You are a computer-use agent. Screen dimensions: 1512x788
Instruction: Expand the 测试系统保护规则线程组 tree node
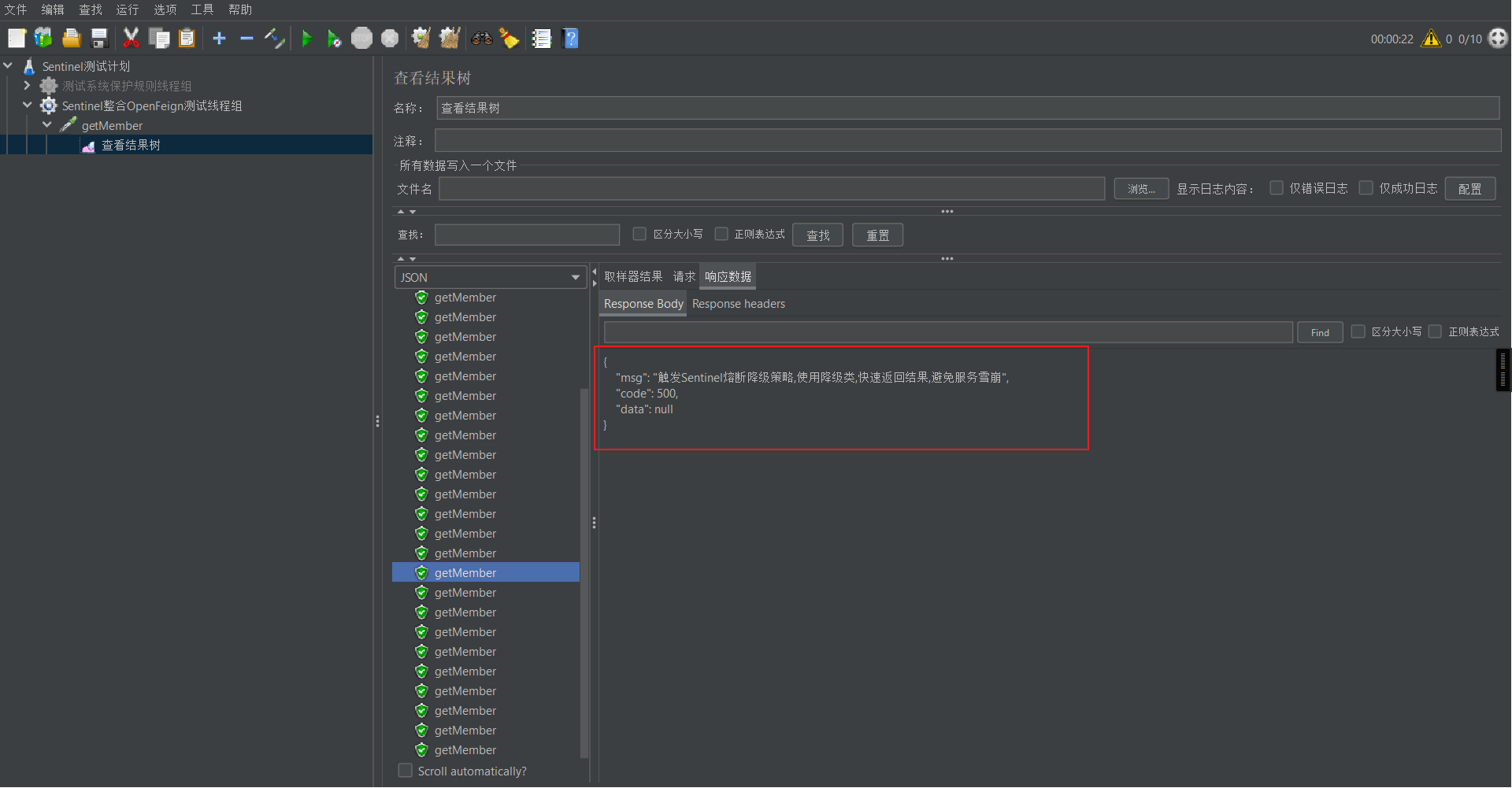pos(28,86)
